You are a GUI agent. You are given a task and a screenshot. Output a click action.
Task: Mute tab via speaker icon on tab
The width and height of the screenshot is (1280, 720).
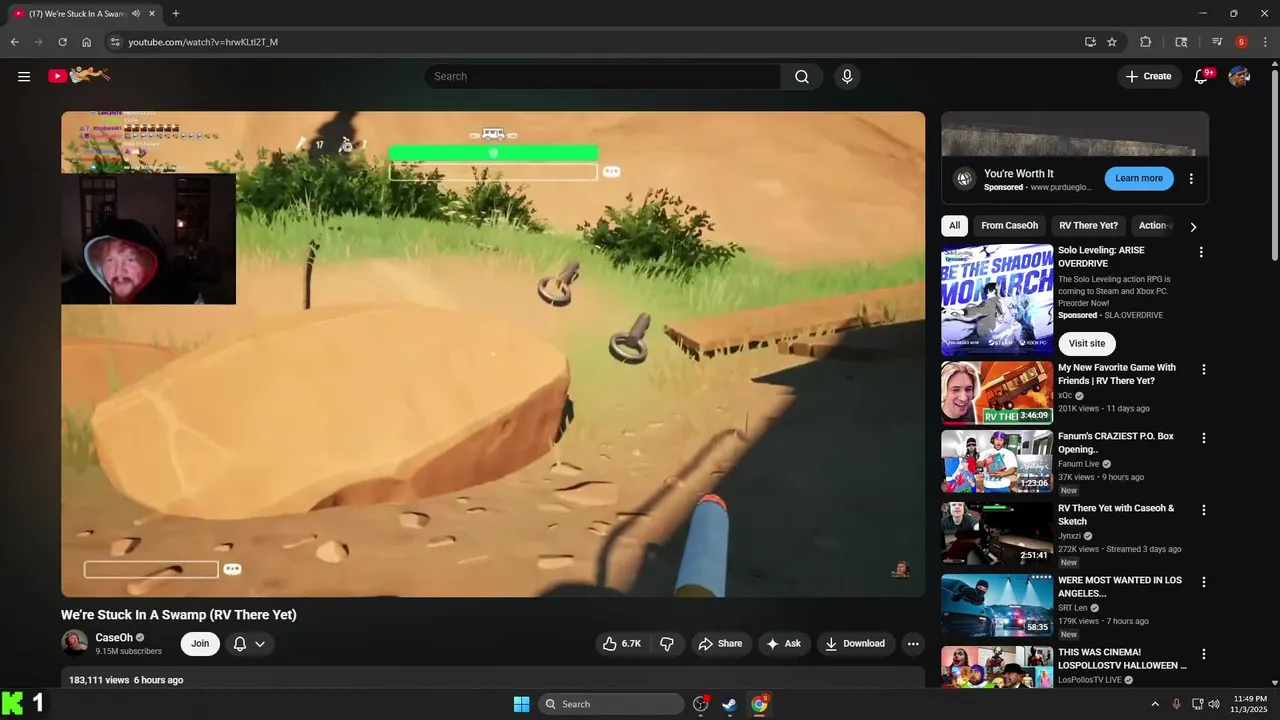pyautogui.click(x=135, y=14)
